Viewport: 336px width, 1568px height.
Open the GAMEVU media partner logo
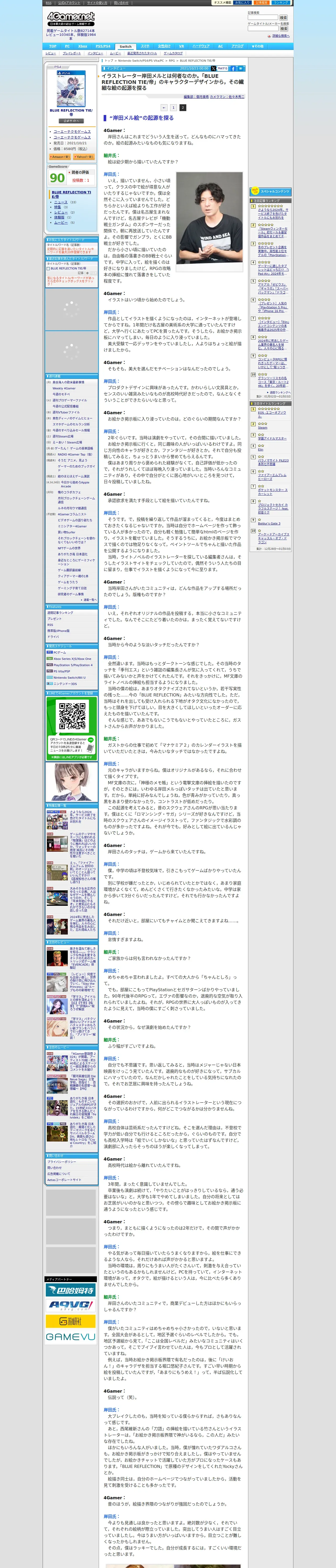click(71, 1337)
